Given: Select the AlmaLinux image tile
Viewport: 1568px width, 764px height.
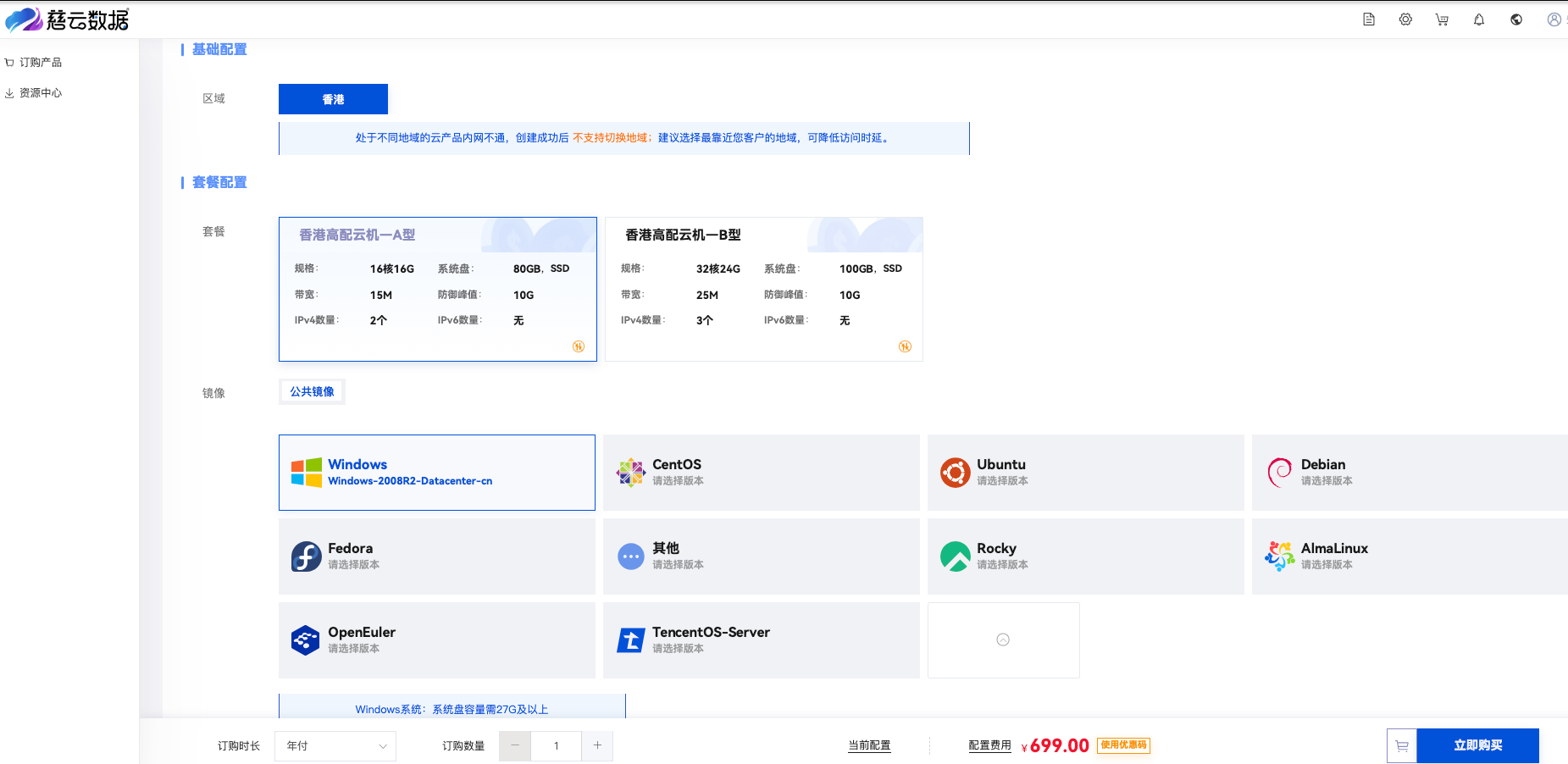Looking at the screenshot, I should tap(1410, 556).
